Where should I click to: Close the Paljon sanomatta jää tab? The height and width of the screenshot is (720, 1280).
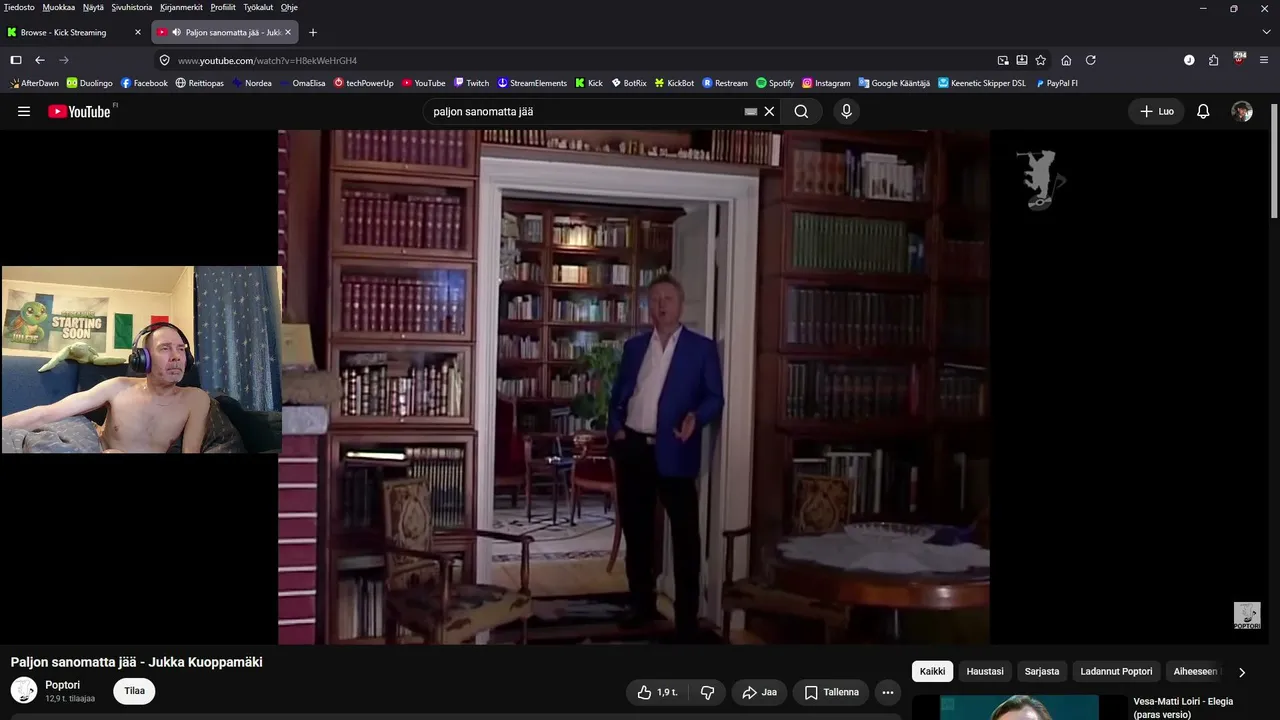288,32
